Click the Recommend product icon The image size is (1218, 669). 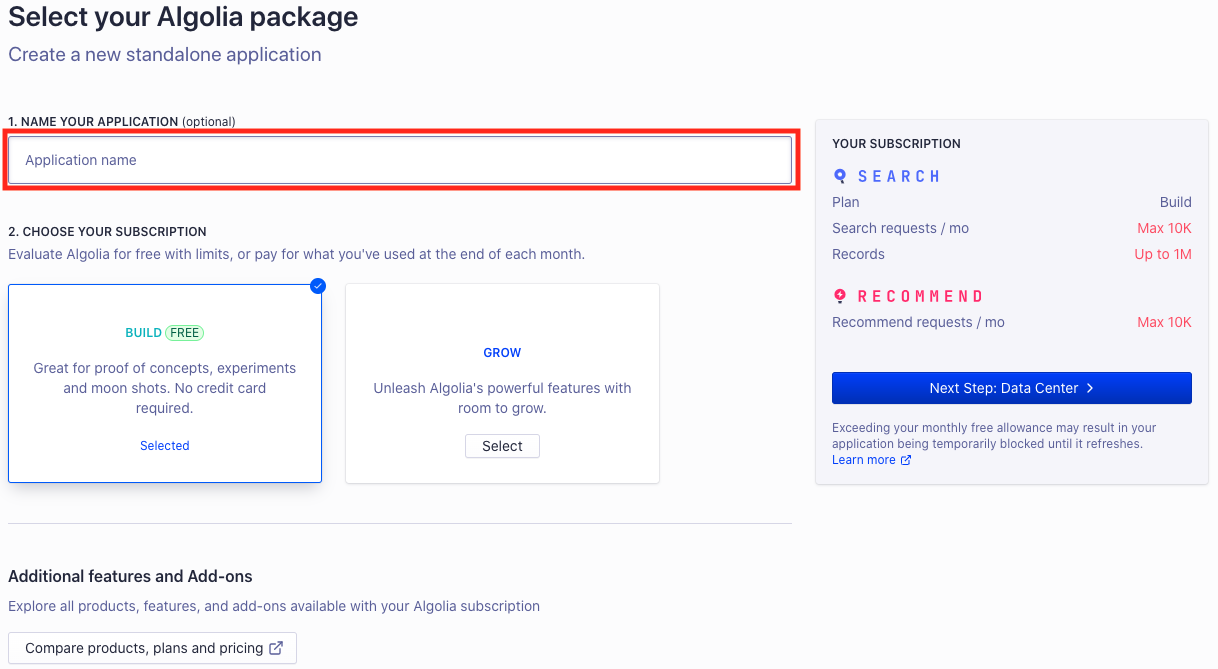[840, 296]
